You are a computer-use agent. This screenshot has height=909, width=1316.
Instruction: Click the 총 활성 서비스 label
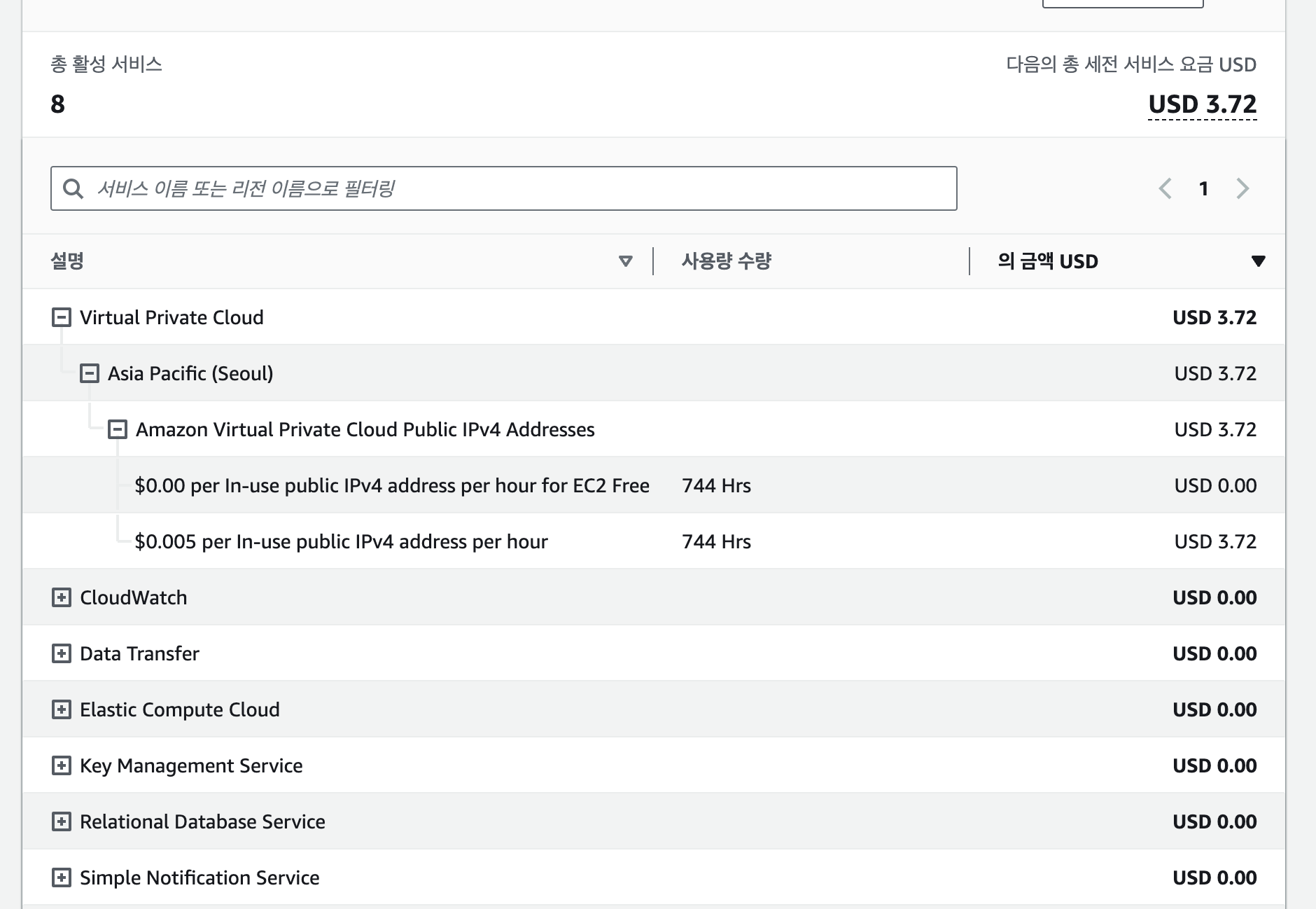(106, 64)
